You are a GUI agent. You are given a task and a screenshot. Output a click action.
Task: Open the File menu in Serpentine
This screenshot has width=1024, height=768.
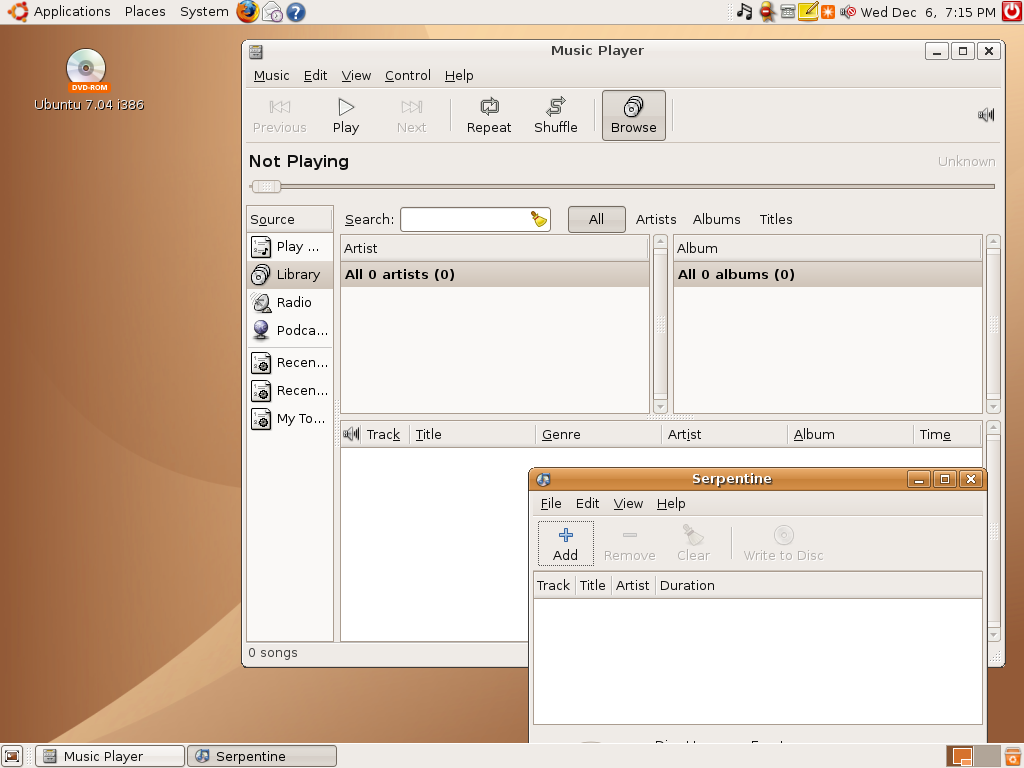pyautogui.click(x=551, y=504)
